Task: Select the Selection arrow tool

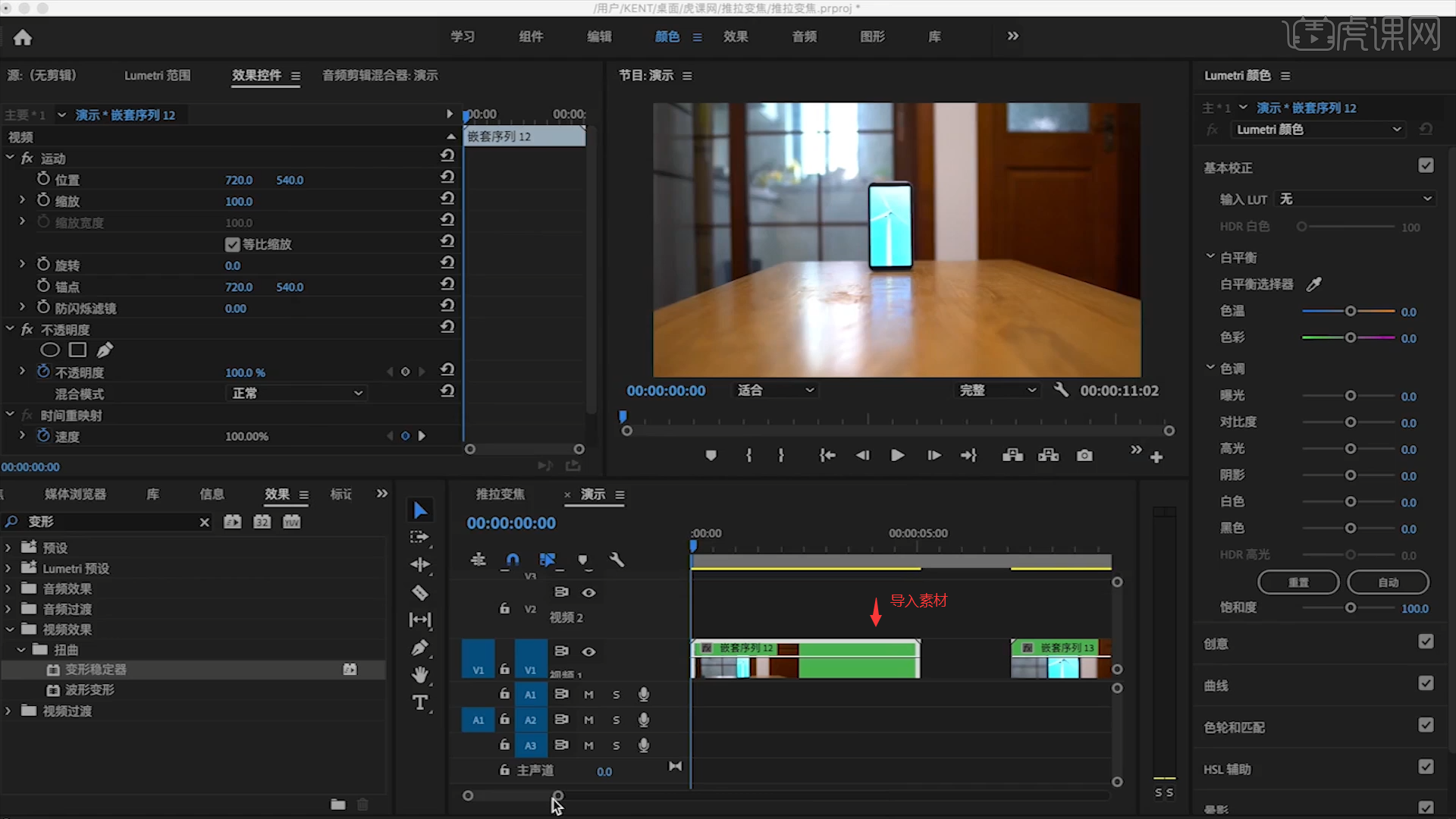Action: tap(420, 510)
